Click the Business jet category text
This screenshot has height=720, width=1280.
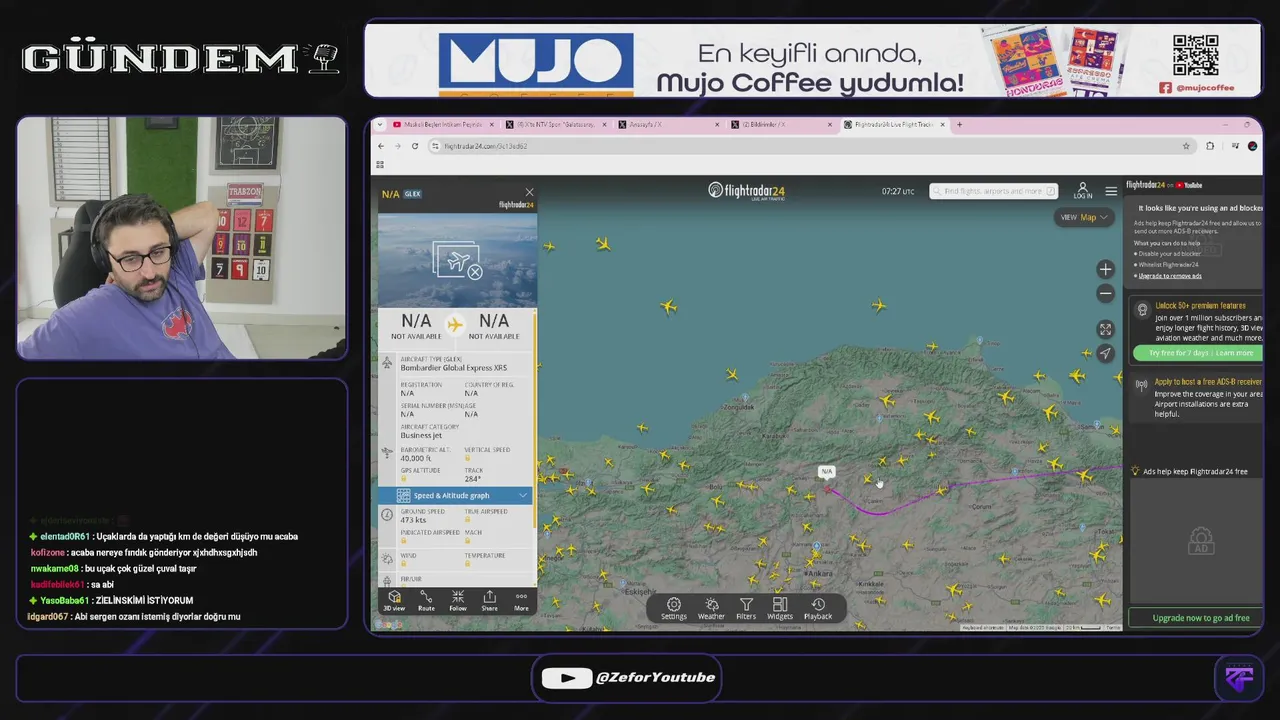tap(421, 435)
